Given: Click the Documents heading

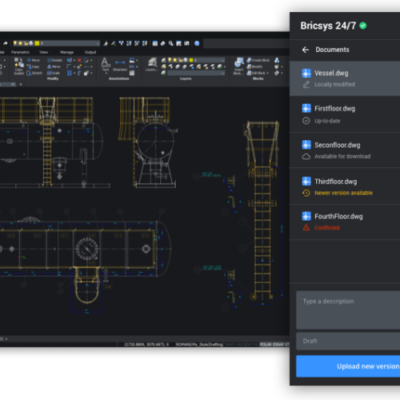Looking at the screenshot, I should coord(332,50).
